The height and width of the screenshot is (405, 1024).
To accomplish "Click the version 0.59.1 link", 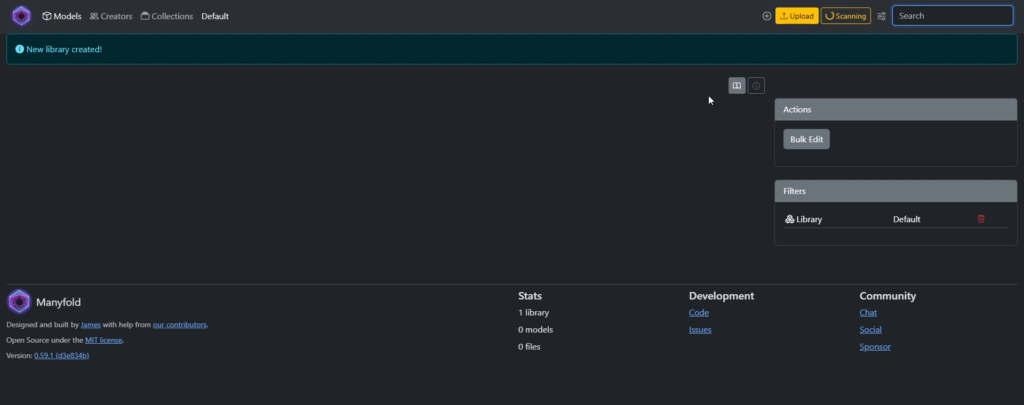I will [62, 355].
